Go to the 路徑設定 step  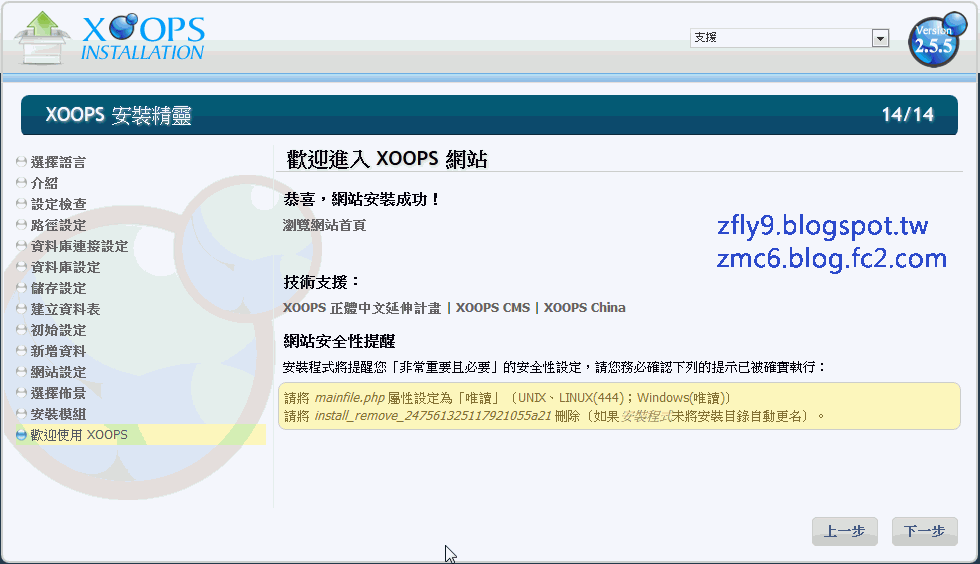59,225
